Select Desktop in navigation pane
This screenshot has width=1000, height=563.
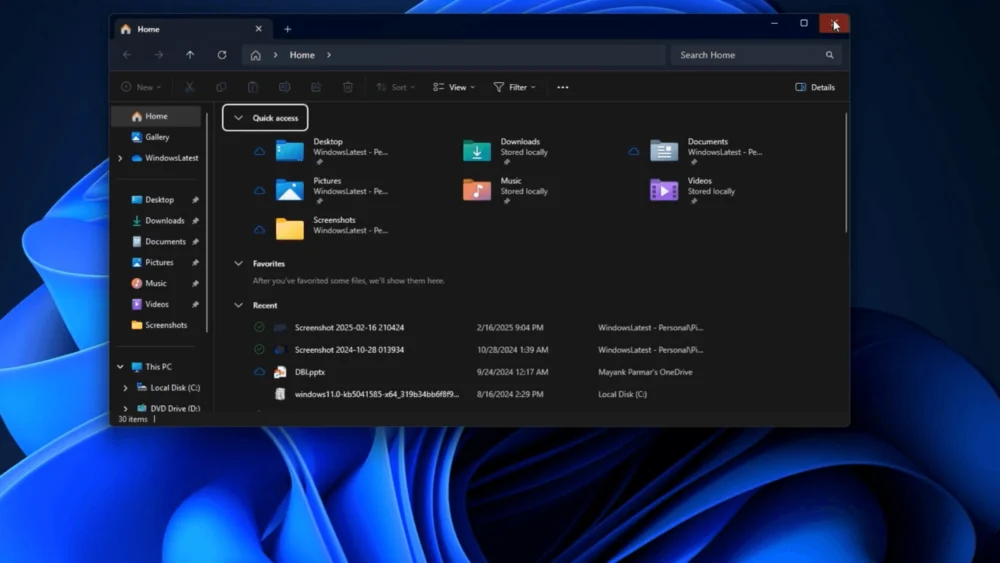pyautogui.click(x=157, y=200)
